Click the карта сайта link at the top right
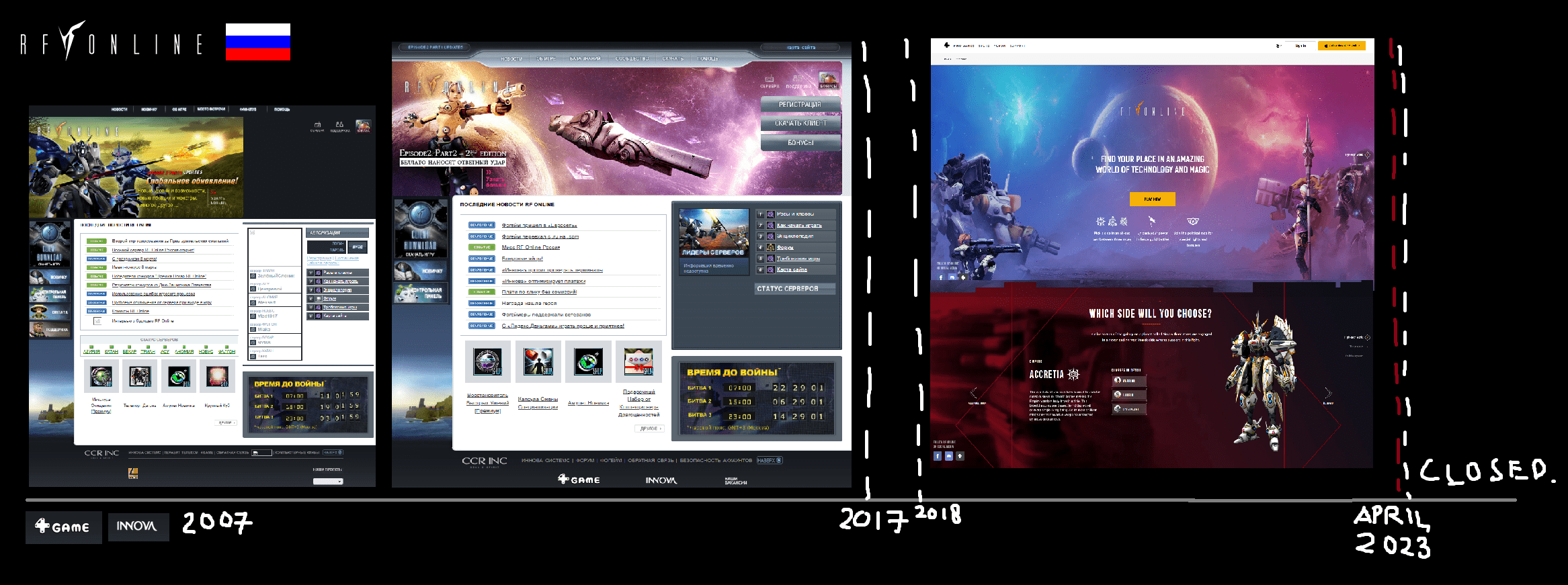 [800, 48]
